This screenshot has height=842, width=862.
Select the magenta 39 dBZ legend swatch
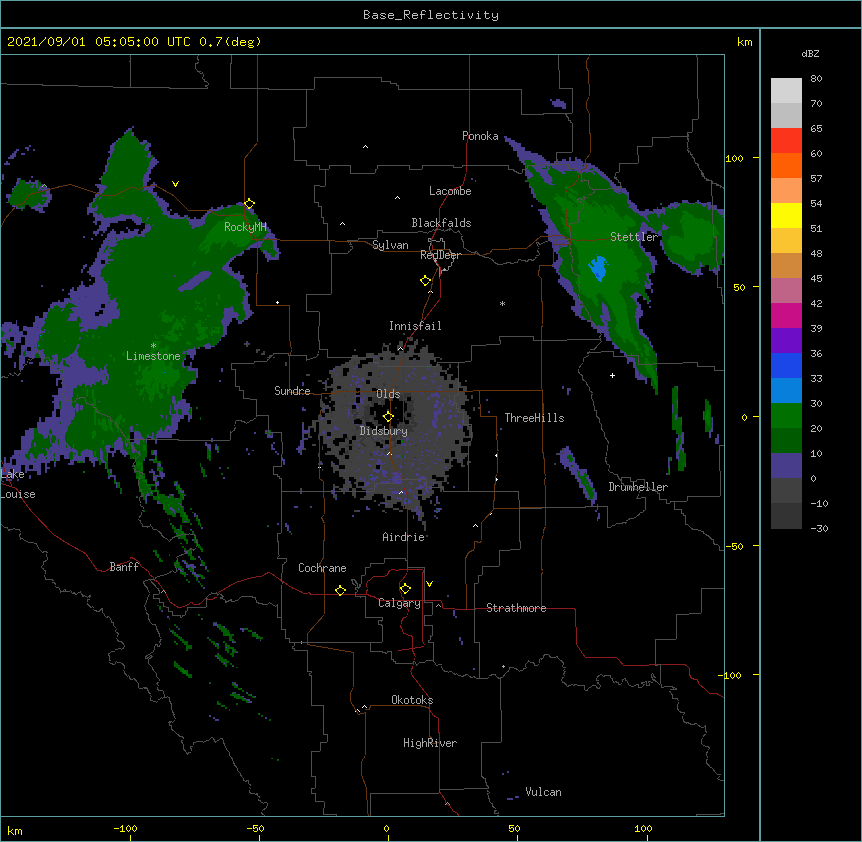click(786, 315)
